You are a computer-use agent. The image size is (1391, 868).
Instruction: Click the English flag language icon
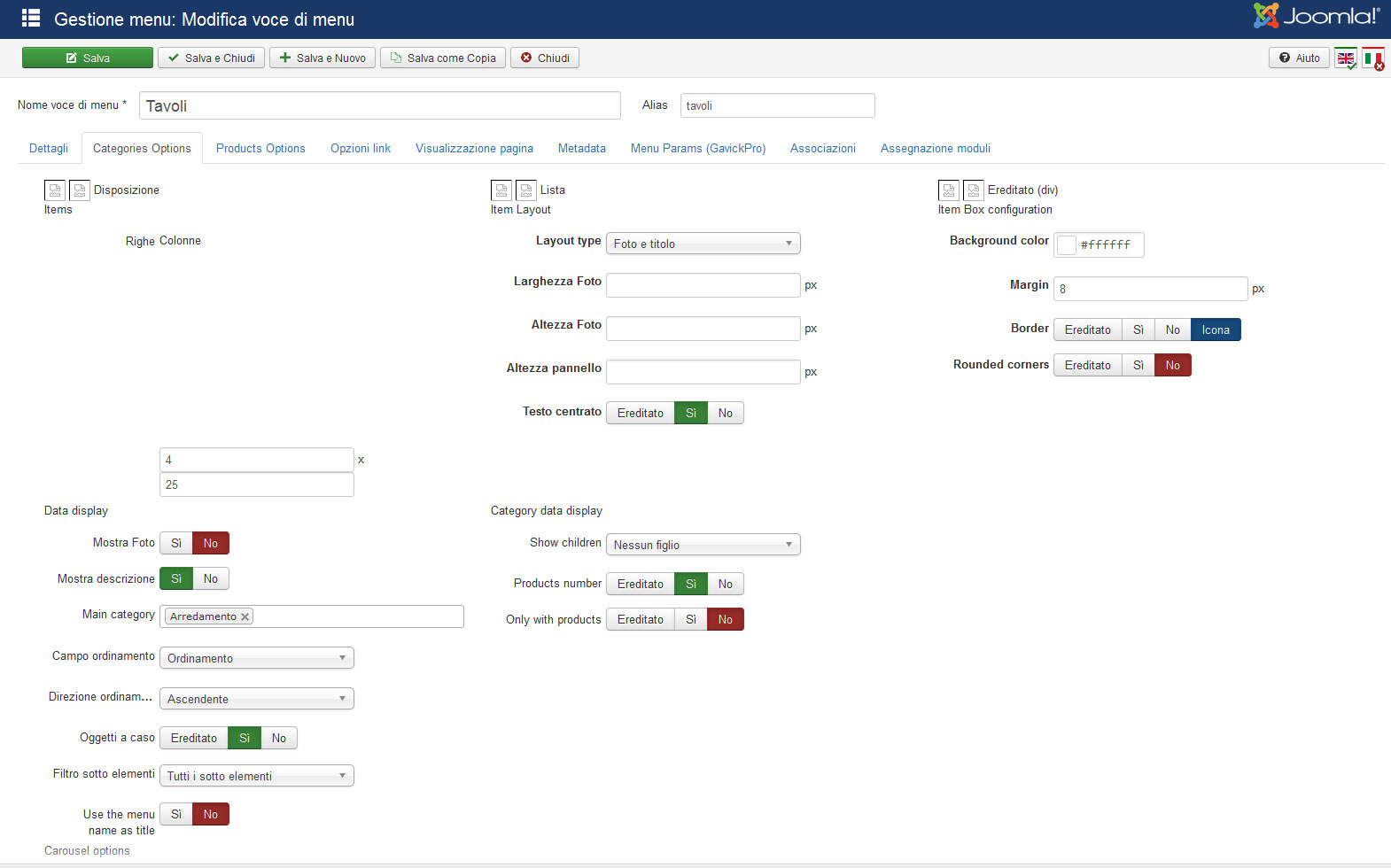(1345, 58)
